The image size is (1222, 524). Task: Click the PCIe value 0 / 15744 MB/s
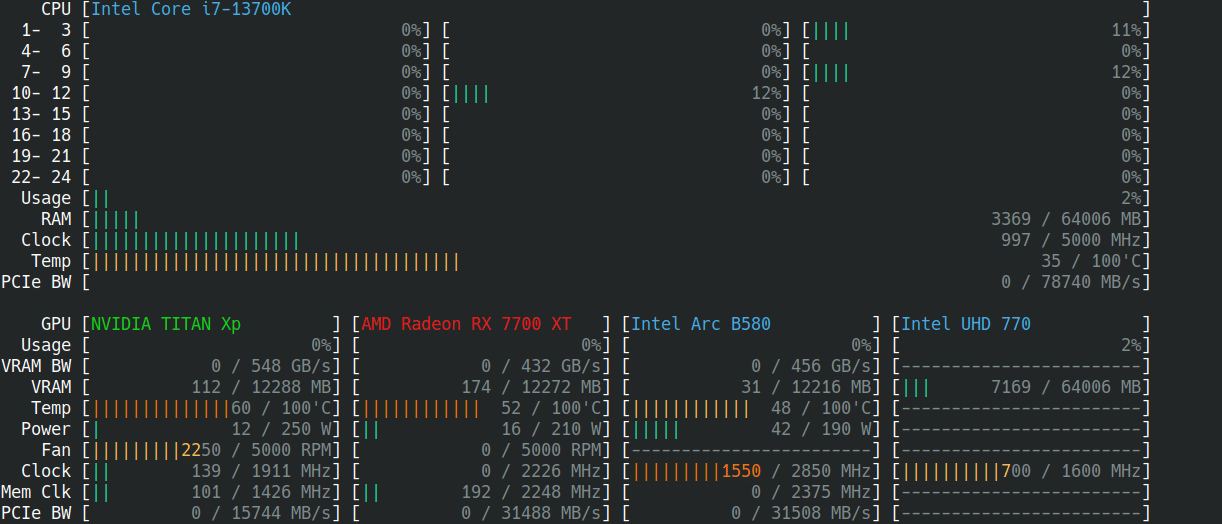click(x=261, y=513)
